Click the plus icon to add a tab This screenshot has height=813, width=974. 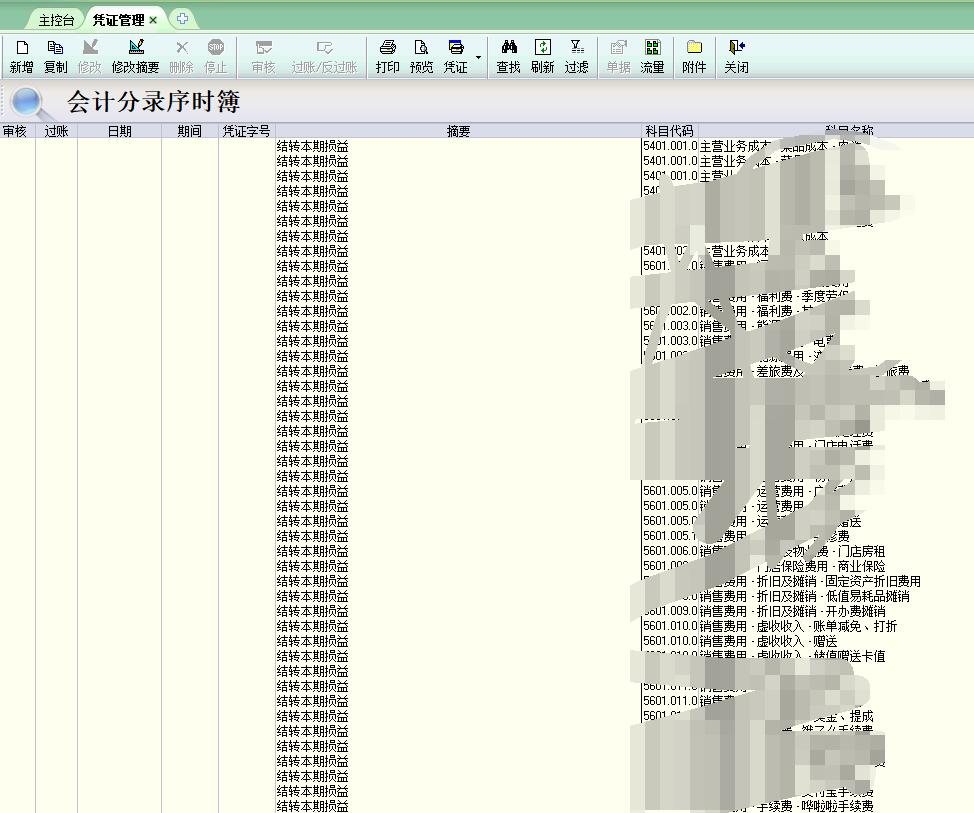(182, 19)
